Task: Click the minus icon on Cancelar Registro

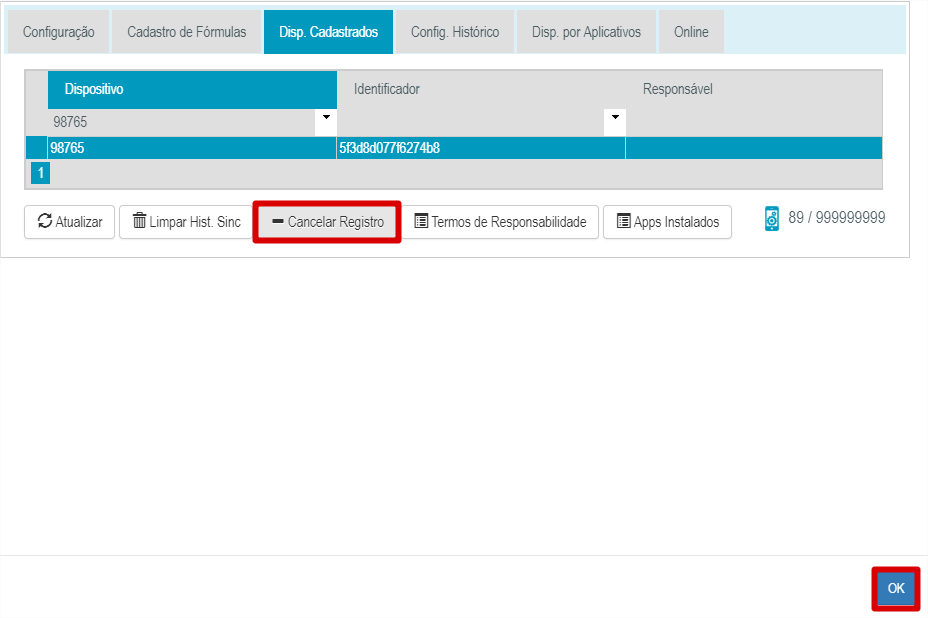Action: point(278,221)
